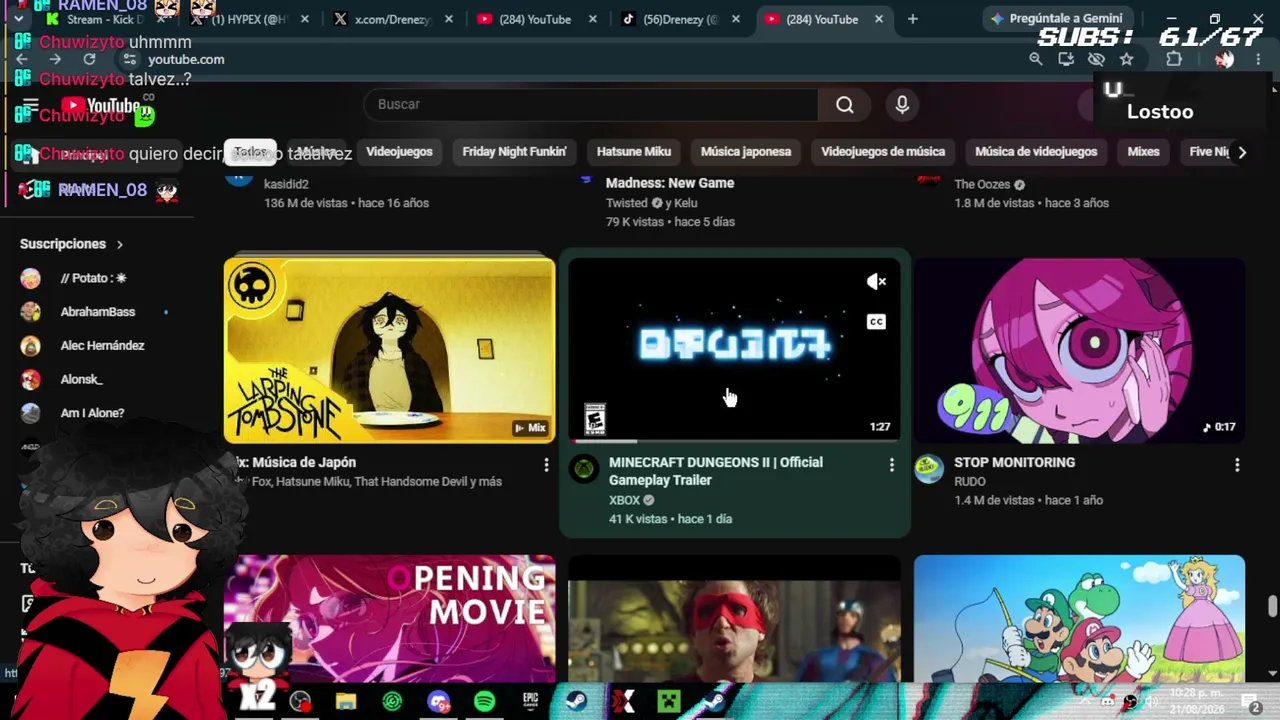This screenshot has width=1280, height=720.
Task: Click the YouTube search magnifier button
Action: 845,105
